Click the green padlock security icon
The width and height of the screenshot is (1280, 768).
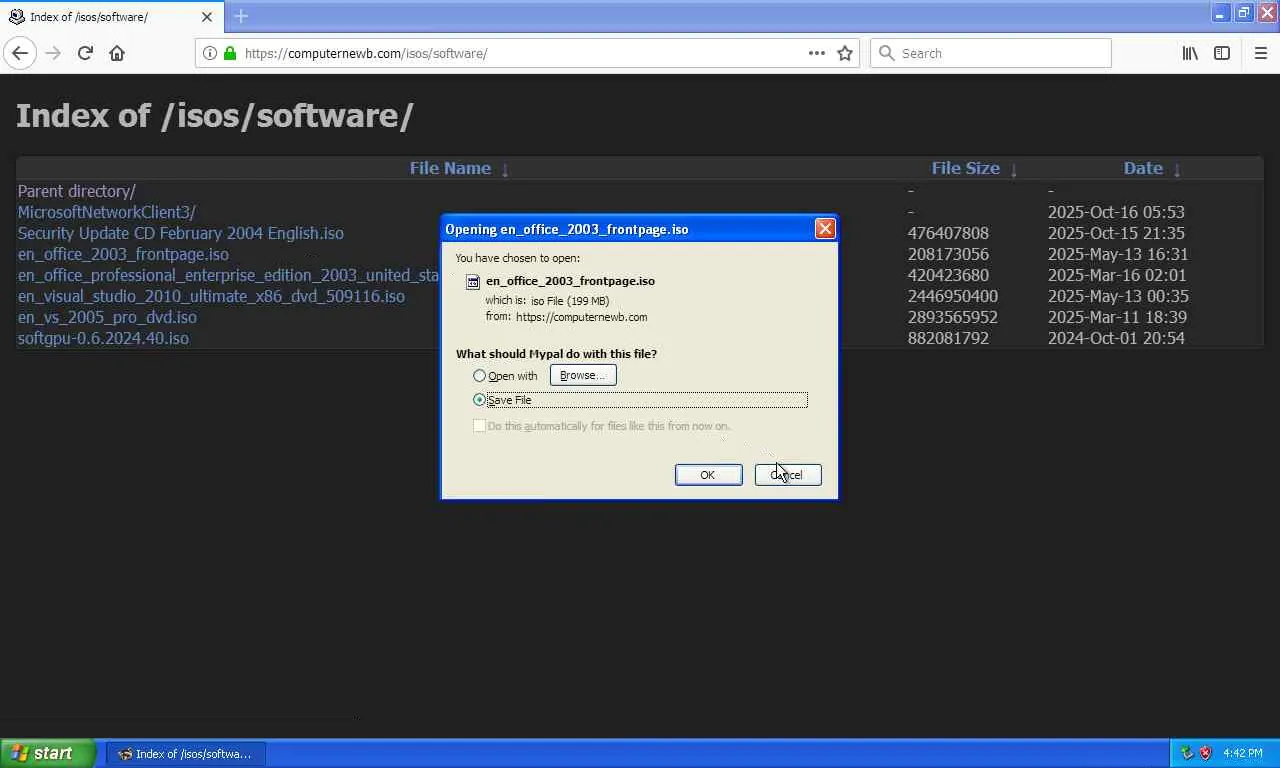point(230,53)
